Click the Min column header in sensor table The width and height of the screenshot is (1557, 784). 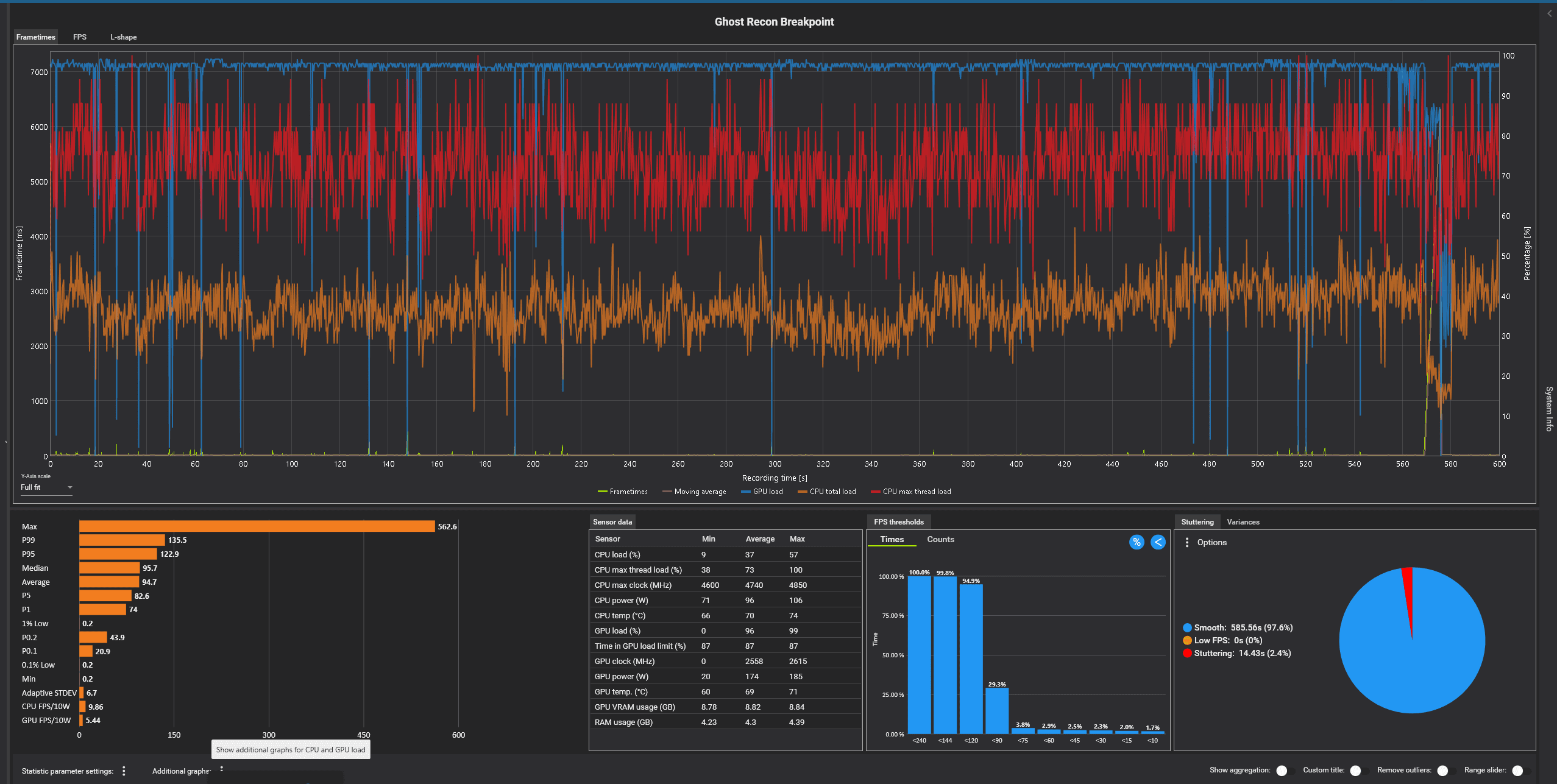tap(708, 539)
